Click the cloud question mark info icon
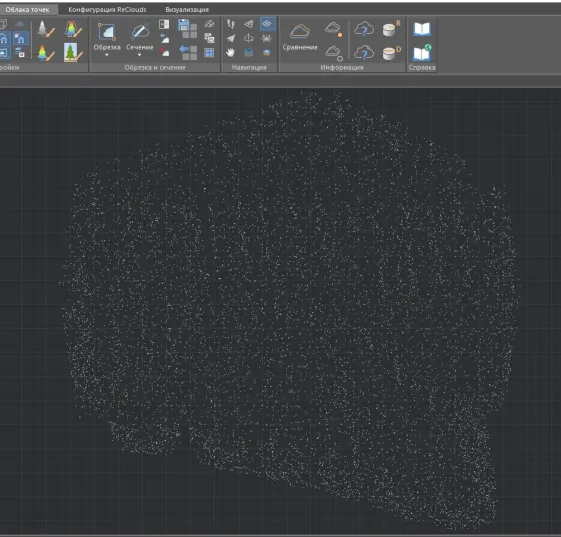The width and height of the screenshot is (561, 537). click(364, 29)
